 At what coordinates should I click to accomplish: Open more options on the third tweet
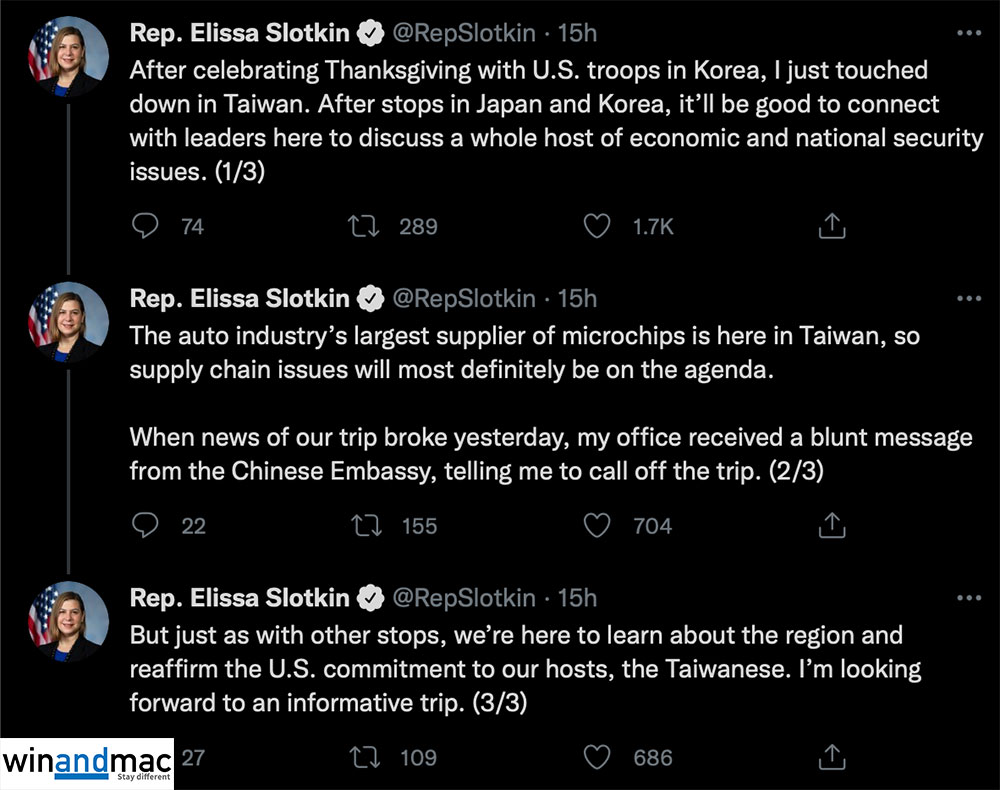point(969,598)
